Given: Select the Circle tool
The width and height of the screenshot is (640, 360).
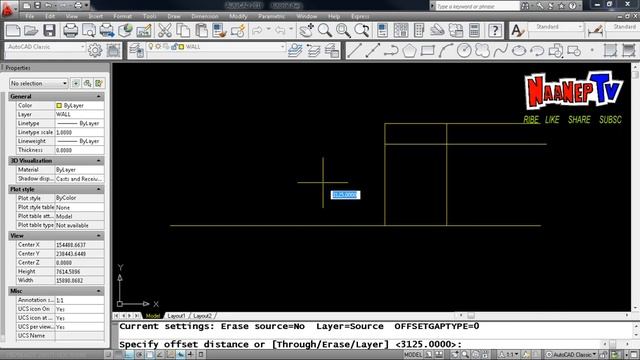Looking at the screenshot, I should [x=464, y=51].
